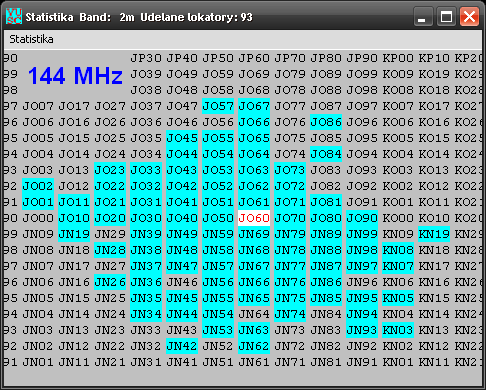Select the JN01 unworked locator
The image size is (486, 390).
pos(38,362)
